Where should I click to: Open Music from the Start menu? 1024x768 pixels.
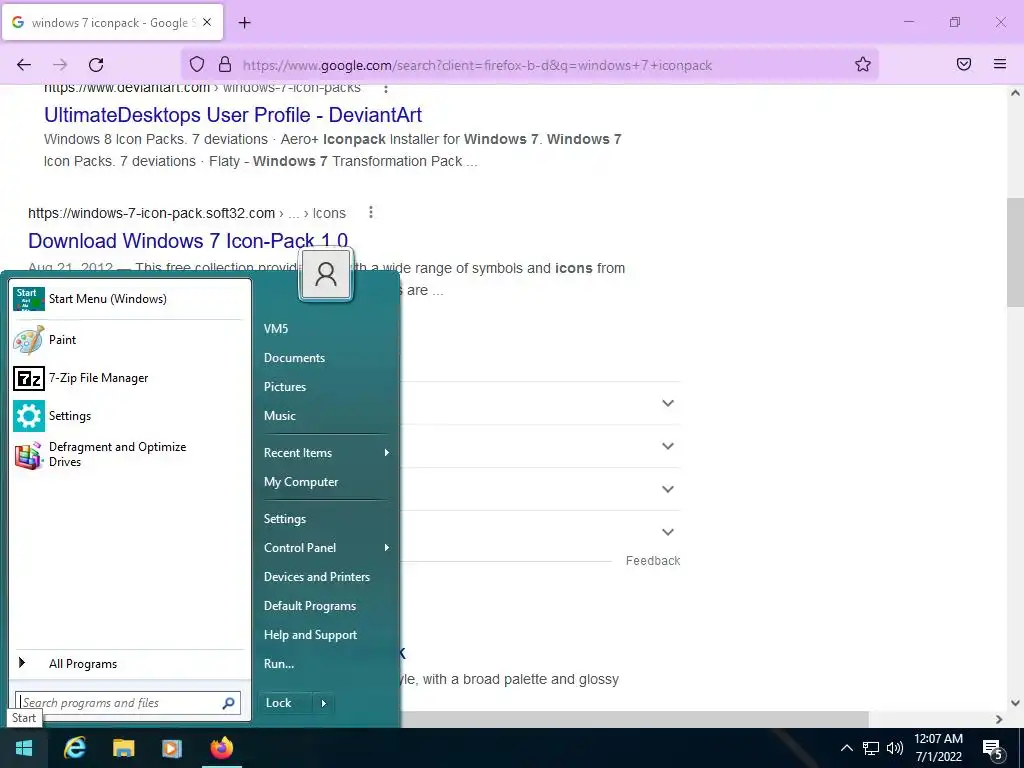click(280, 415)
